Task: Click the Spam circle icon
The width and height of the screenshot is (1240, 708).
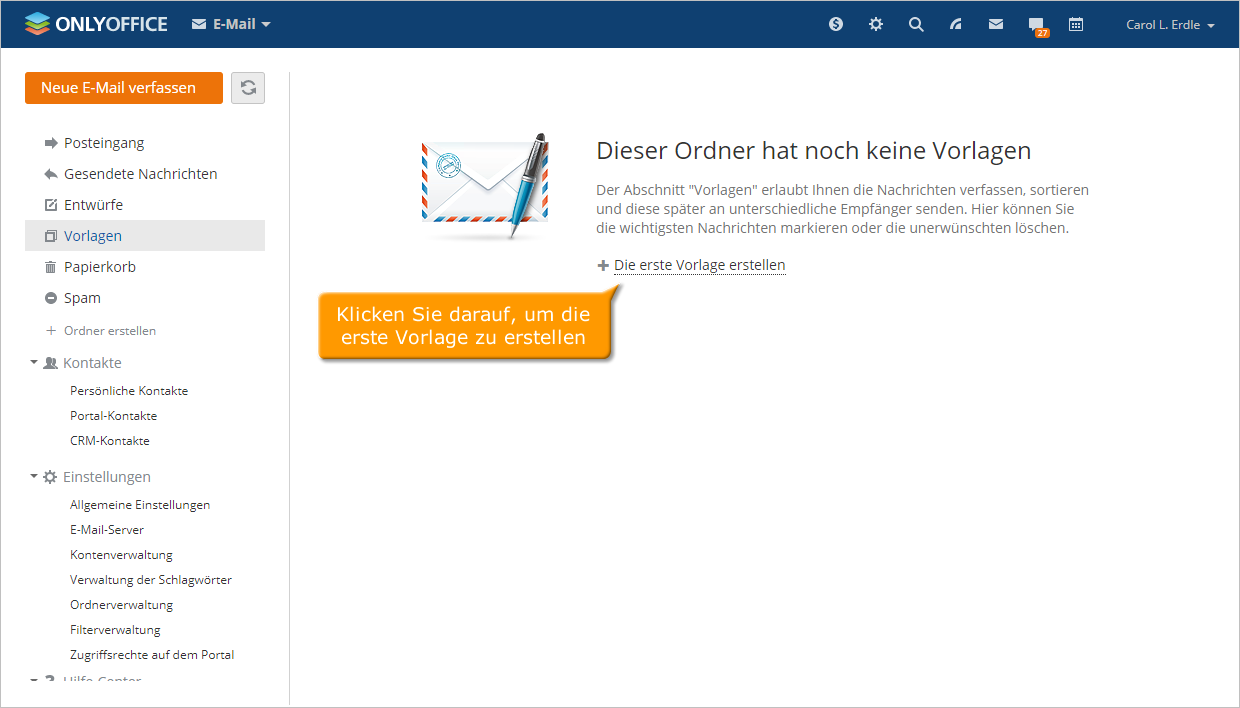Action: [51, 298]
